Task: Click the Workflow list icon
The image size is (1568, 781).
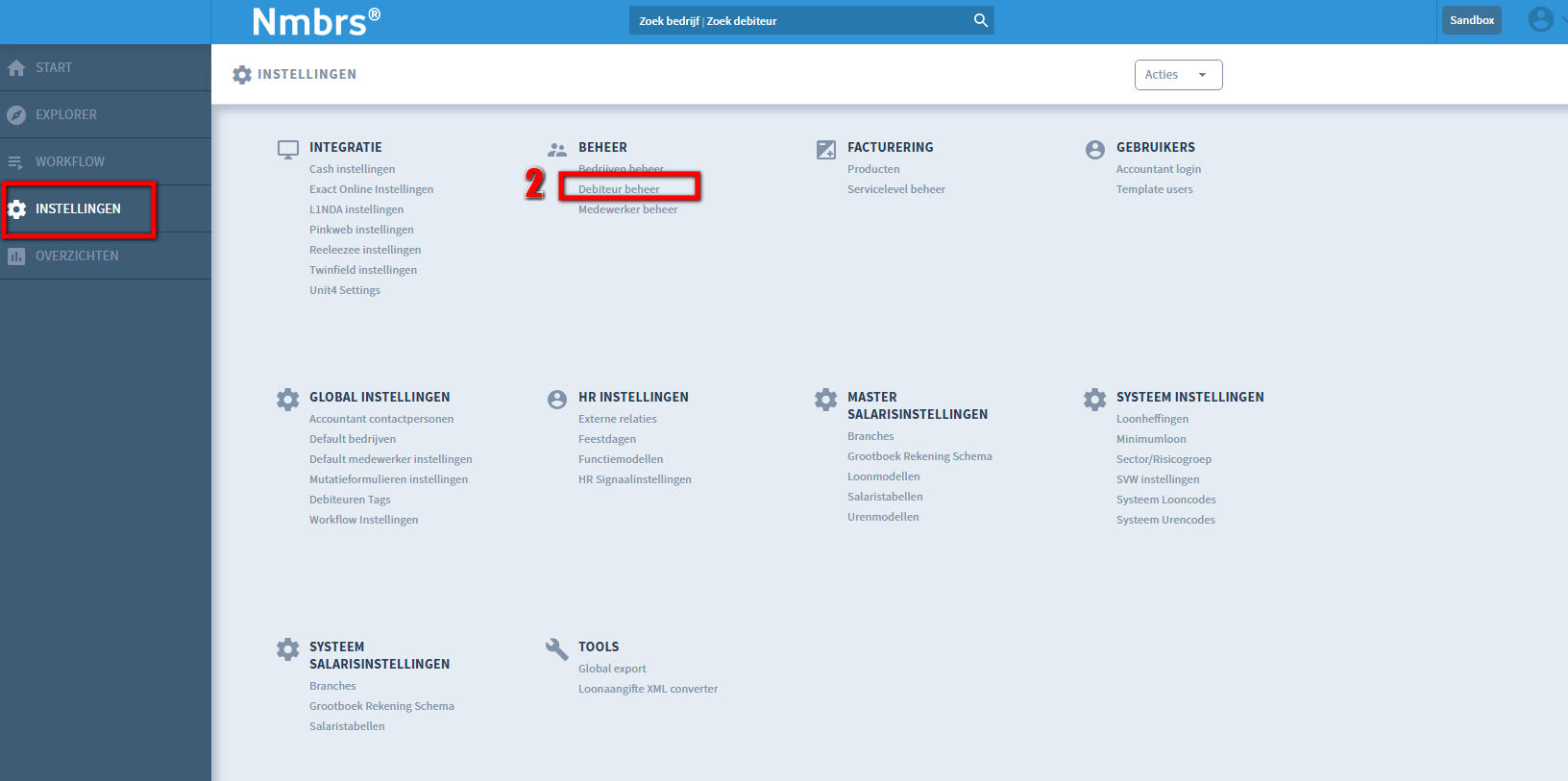Action: point(16,162)
